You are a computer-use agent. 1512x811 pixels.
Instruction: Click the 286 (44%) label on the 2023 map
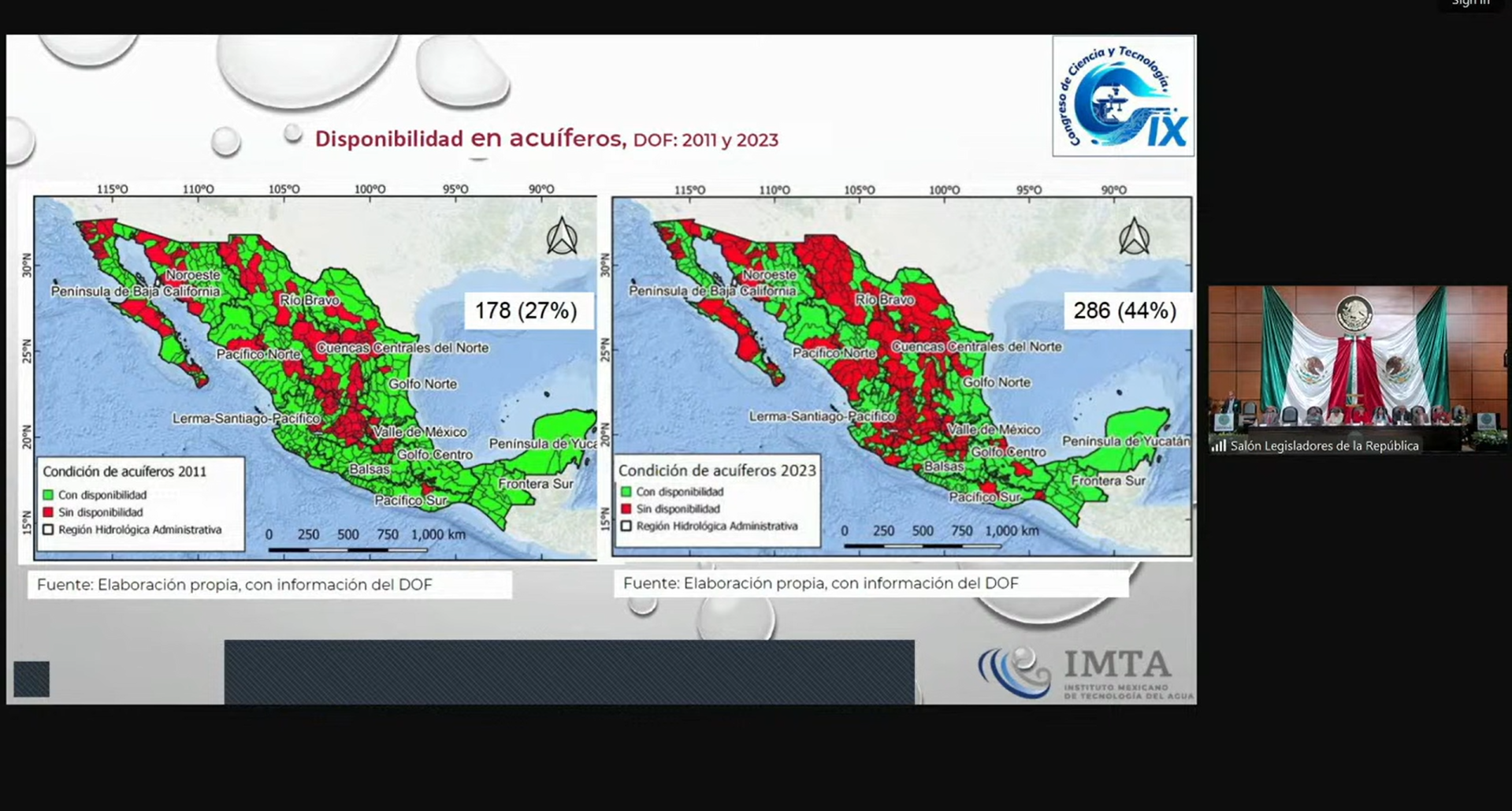(1124, 311)
